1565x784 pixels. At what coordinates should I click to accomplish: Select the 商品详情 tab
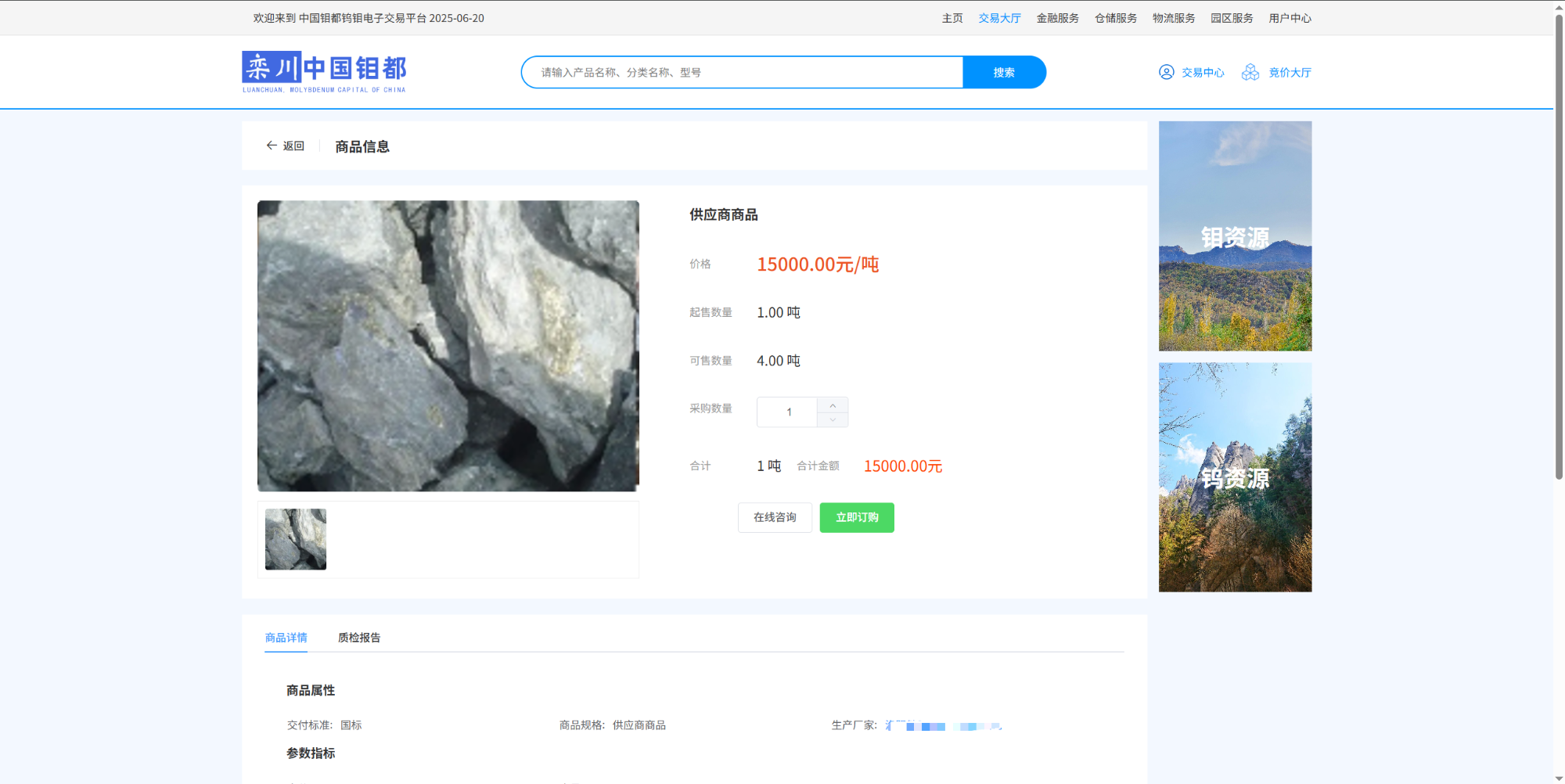286,638
